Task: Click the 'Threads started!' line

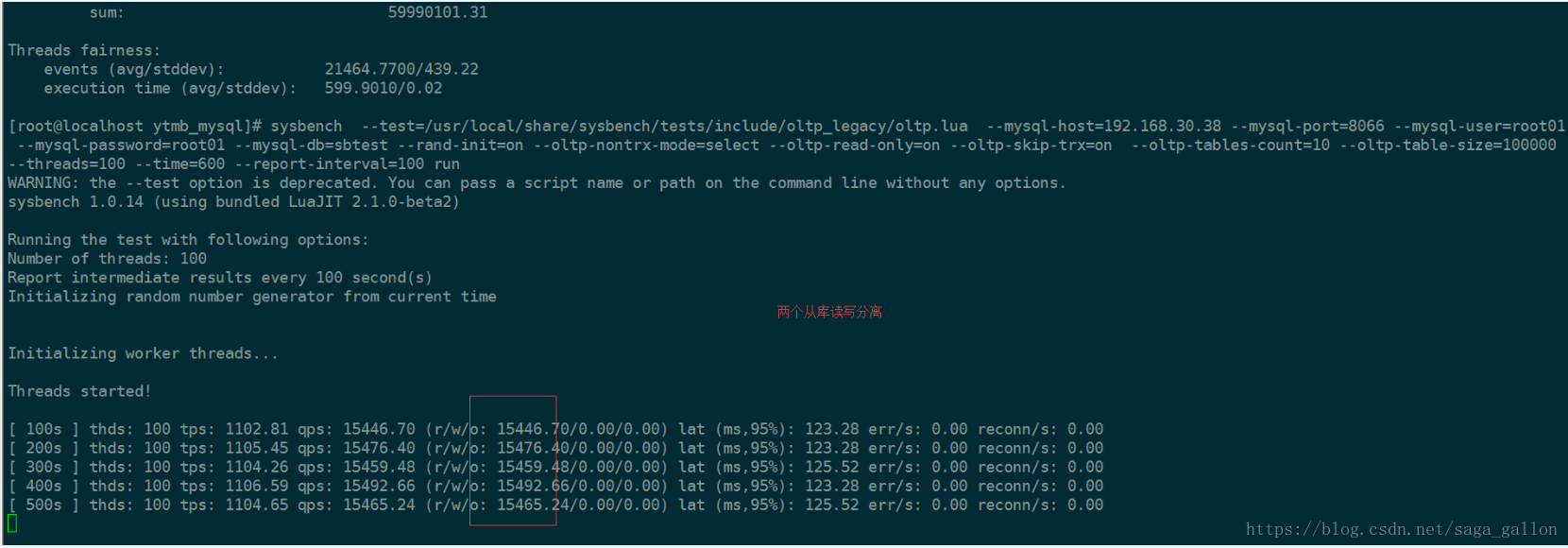Action: (79, 390)
